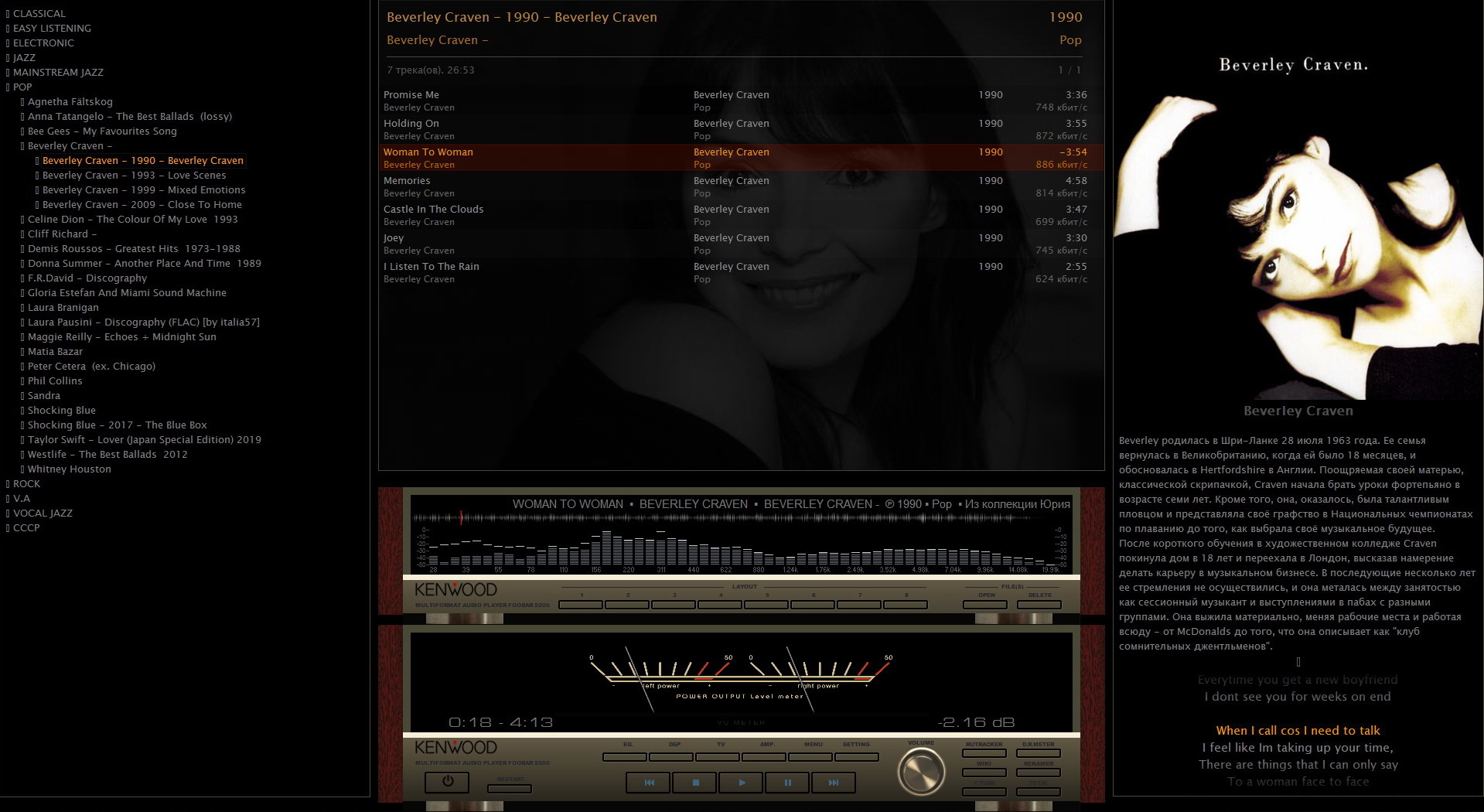Select the Agnetha Fältskog folder
1484x812 pixels.
click(x=70, y=102)
